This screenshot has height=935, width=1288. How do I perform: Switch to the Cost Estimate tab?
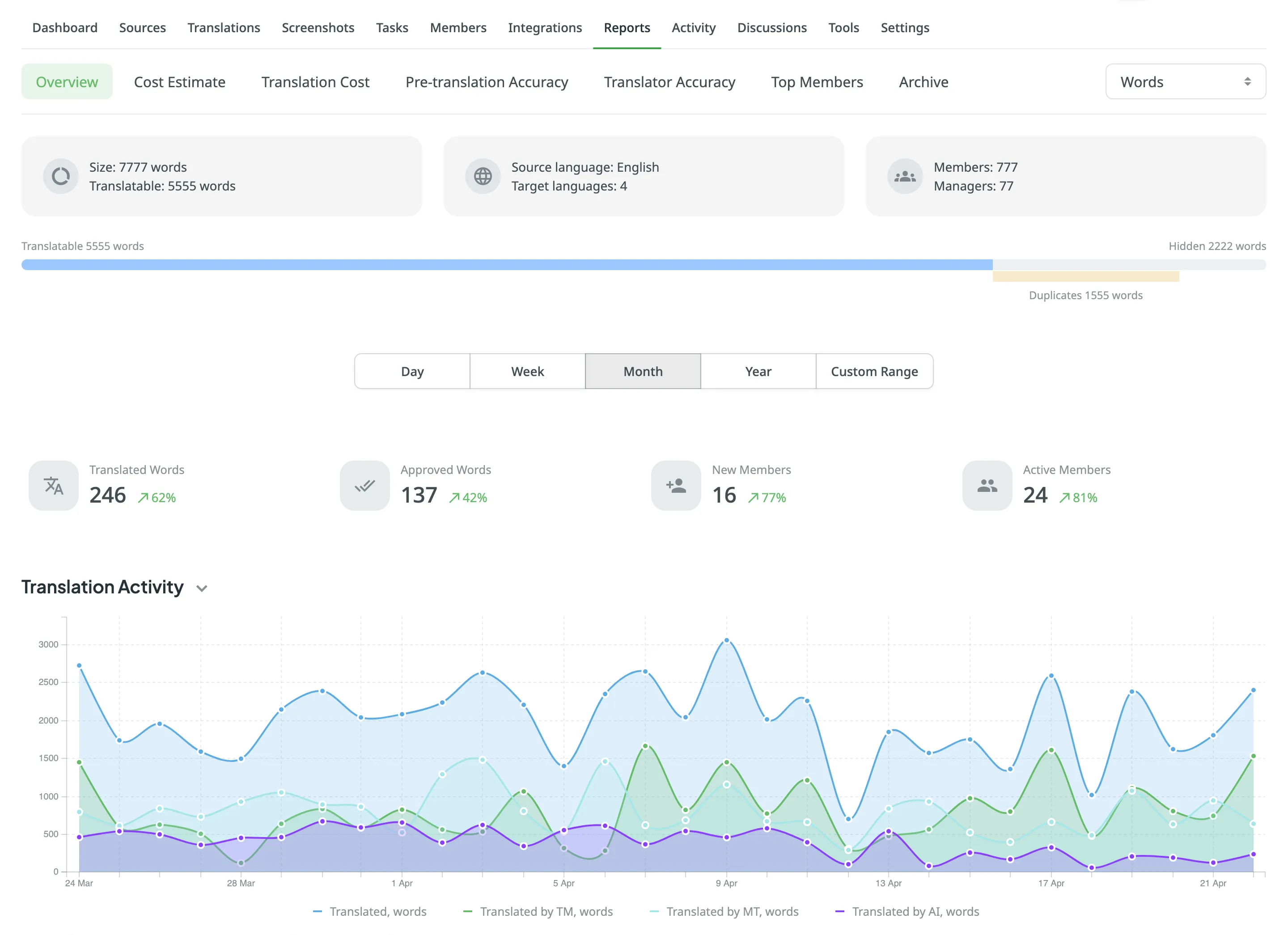179,82
